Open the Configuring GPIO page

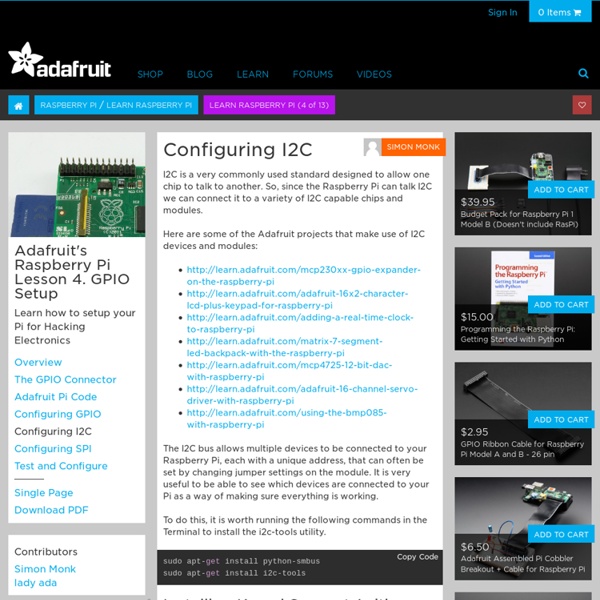(57, 414)
